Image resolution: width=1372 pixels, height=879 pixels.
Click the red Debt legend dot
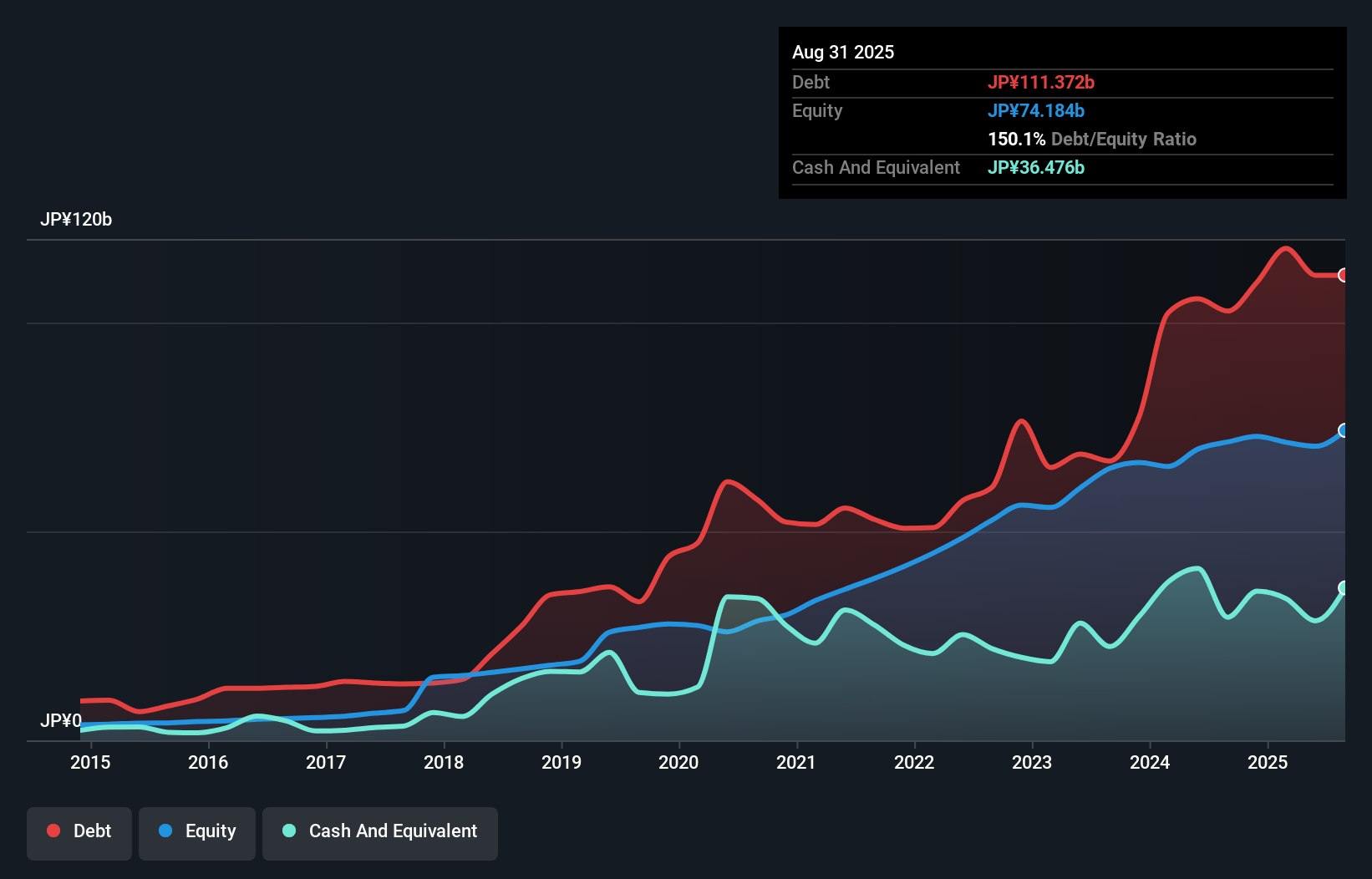point(53,830)
